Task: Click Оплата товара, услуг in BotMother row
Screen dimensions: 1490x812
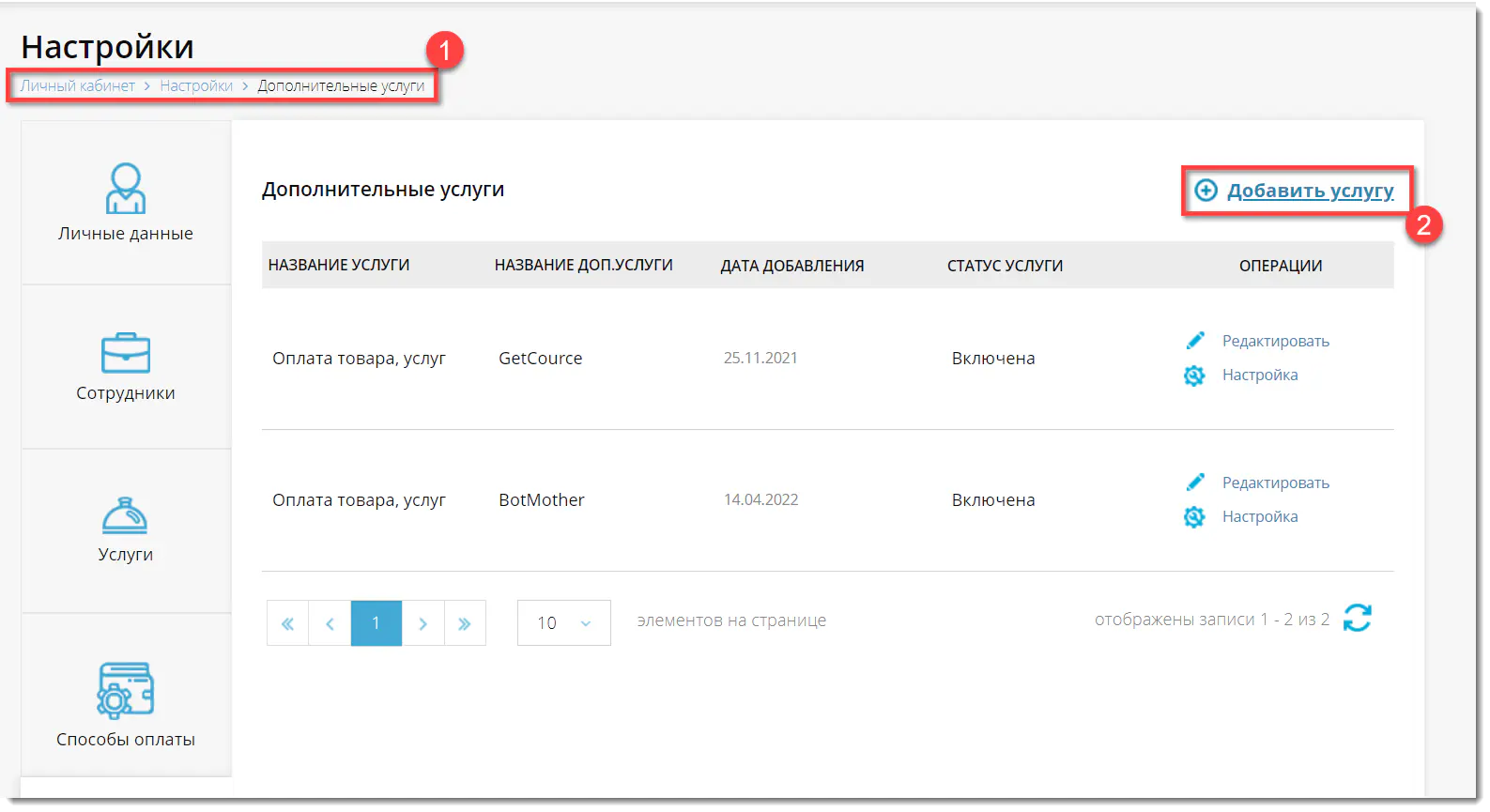Action: coord(359,500)
